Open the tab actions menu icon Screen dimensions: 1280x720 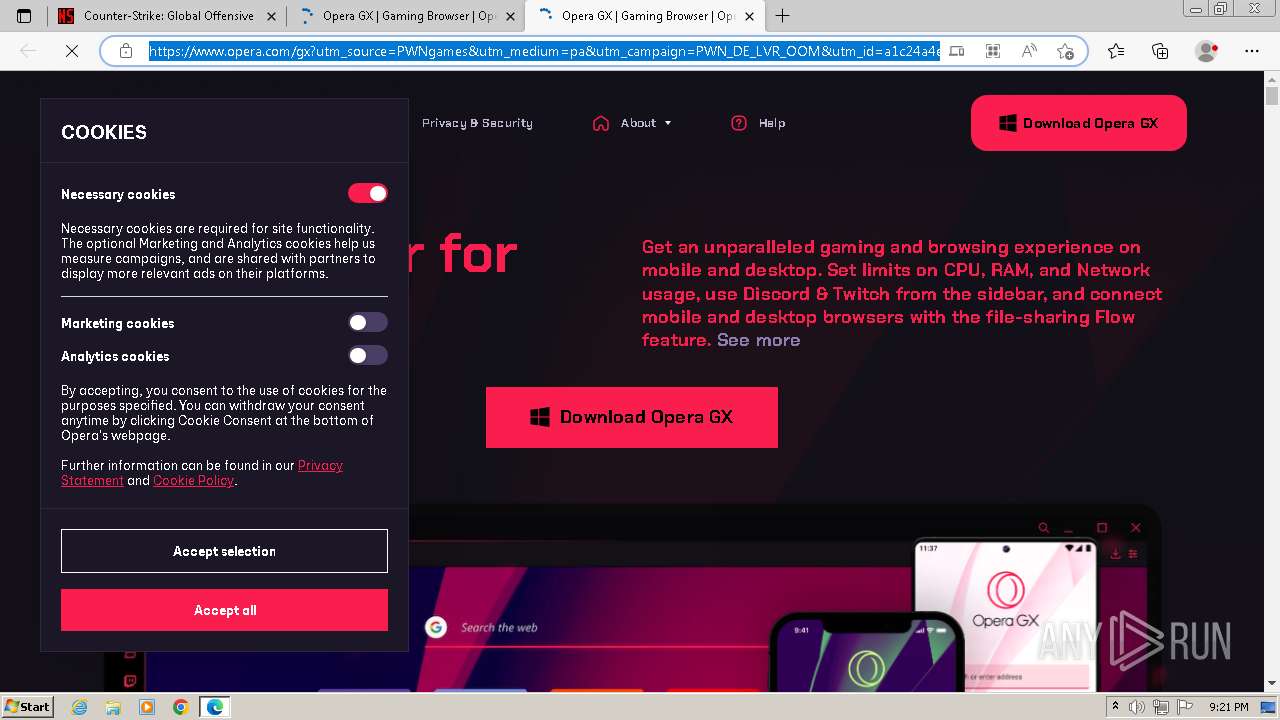pos(24,16)
